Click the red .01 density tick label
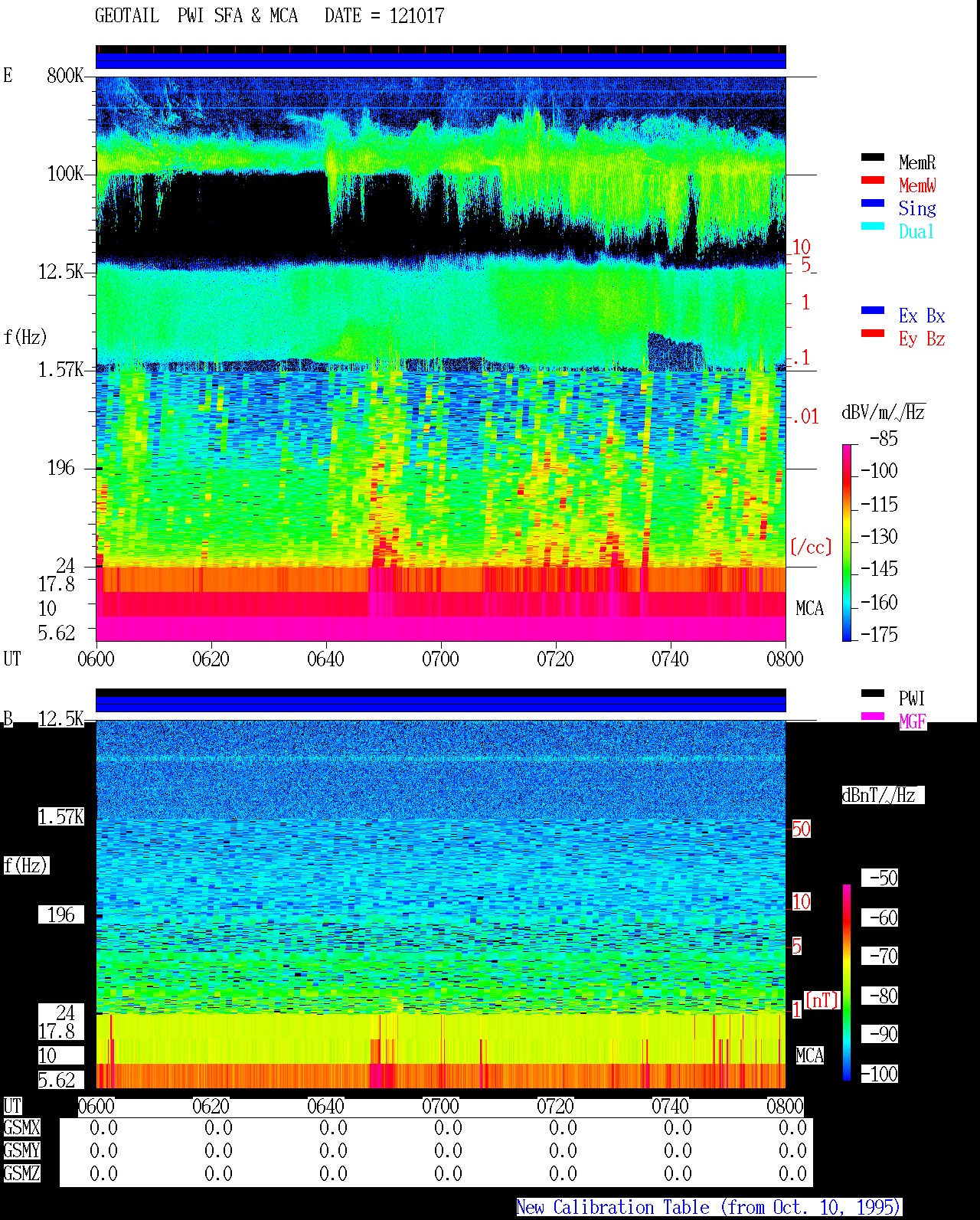Screen dimensions: 980x1220 (805, 417)
